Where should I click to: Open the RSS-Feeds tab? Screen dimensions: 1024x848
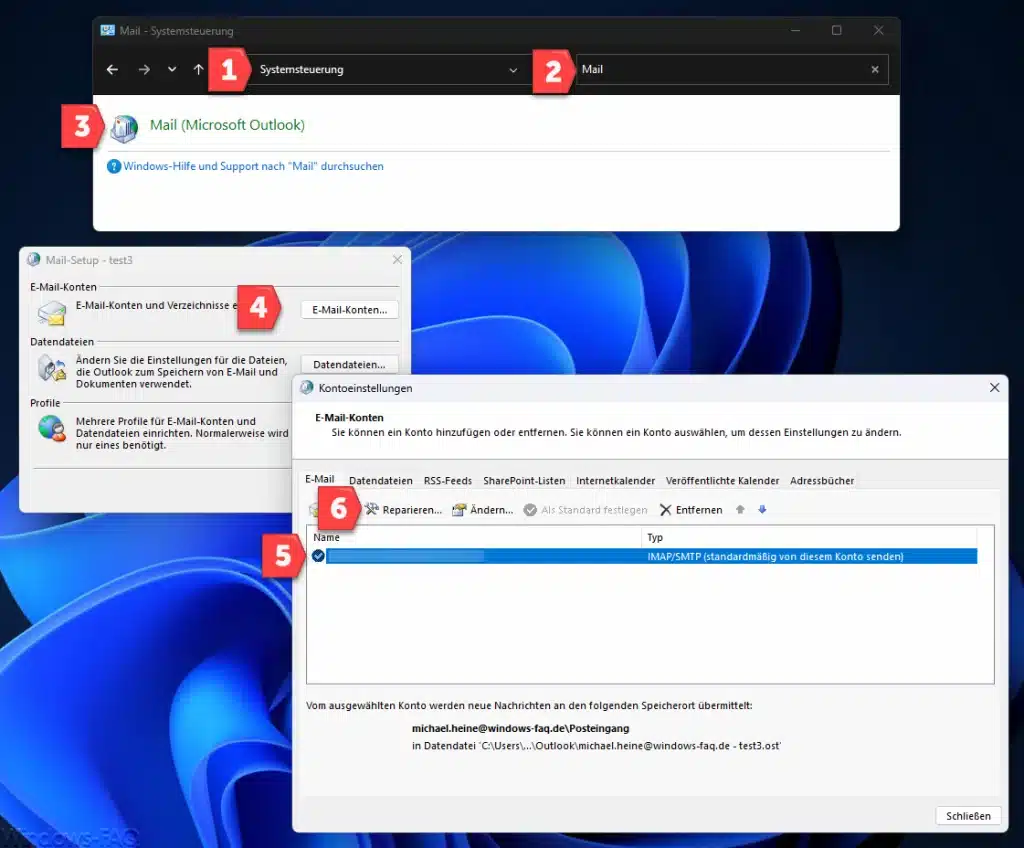pyautogui.click(x=447, y=481)
